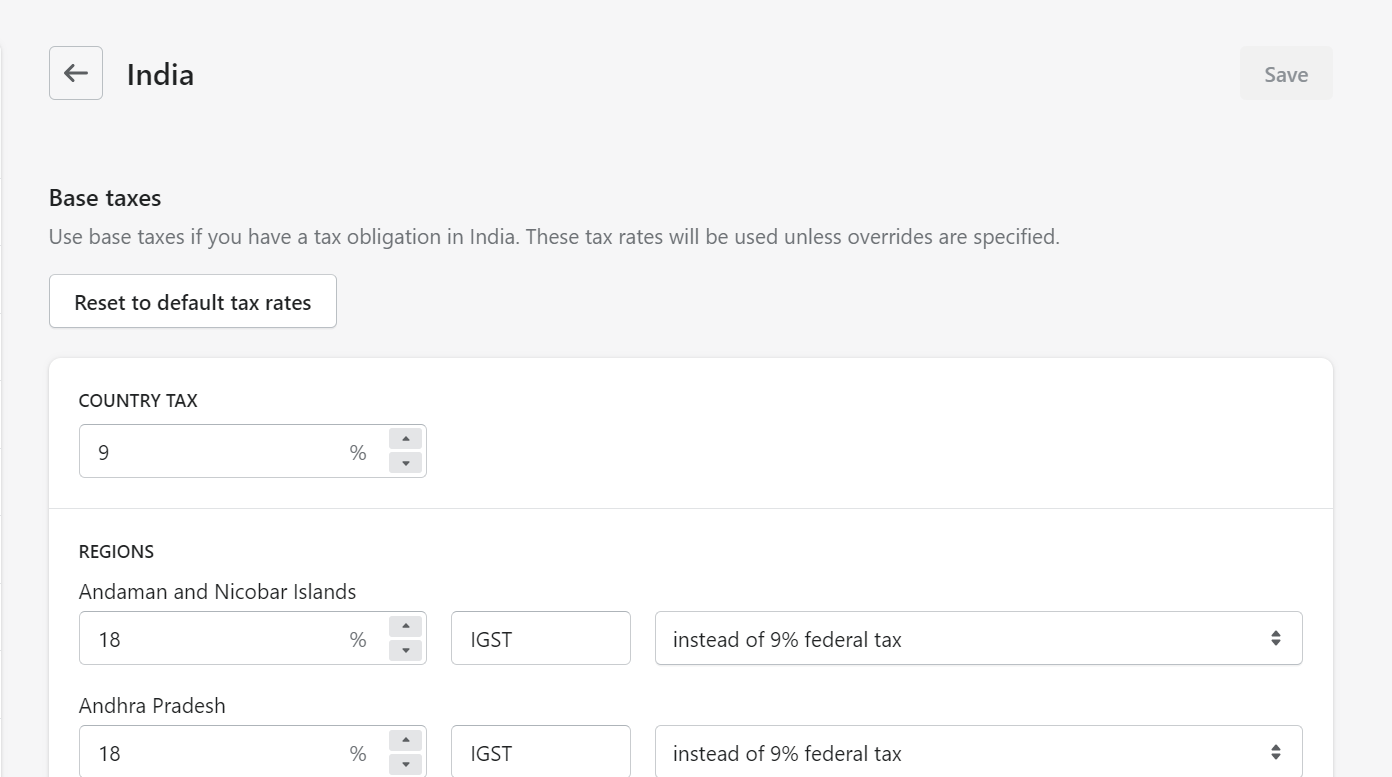This screenshot has width=1392, height=777.
Task: Edit the Andaman and Nicobar IGST name field
Action: (x=540, y=638)
